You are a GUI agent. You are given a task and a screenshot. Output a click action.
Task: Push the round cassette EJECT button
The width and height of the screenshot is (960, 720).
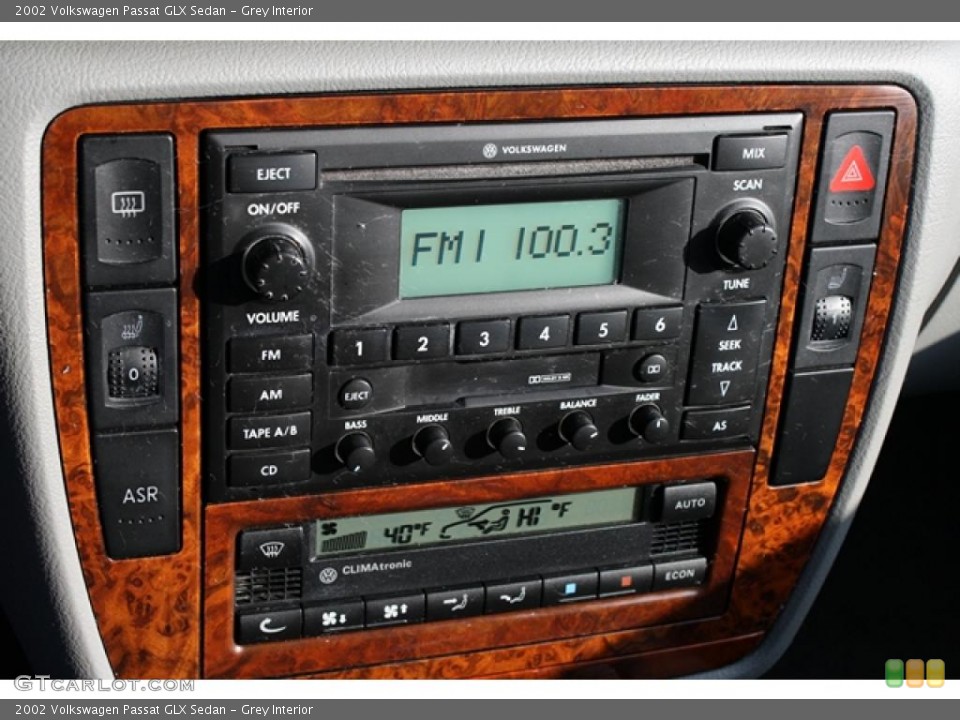pos(356,394)
